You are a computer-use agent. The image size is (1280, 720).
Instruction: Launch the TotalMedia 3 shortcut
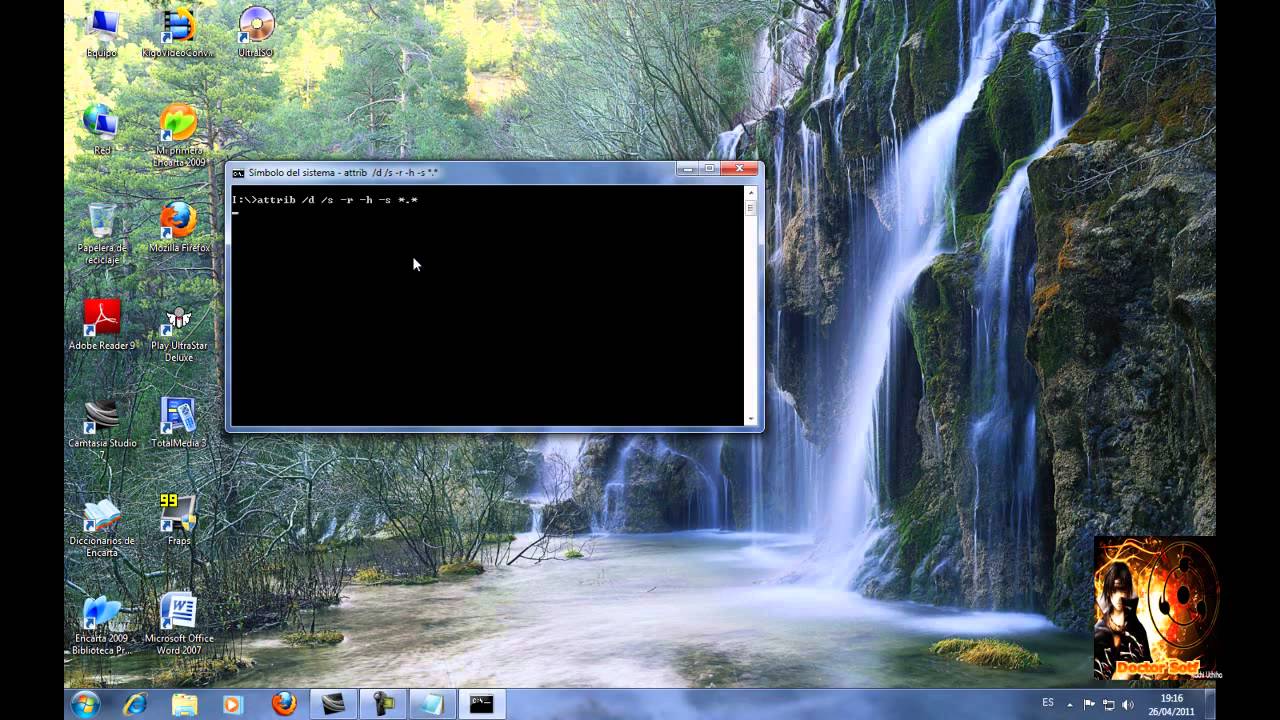179,423
